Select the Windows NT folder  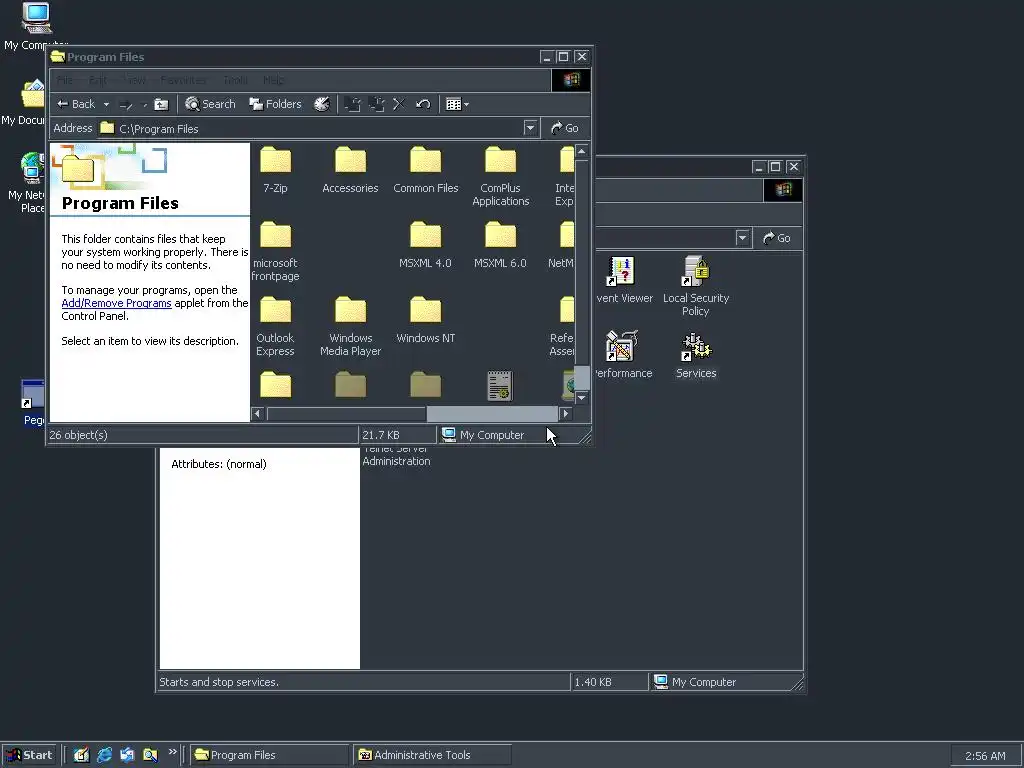tap(426, 321)
